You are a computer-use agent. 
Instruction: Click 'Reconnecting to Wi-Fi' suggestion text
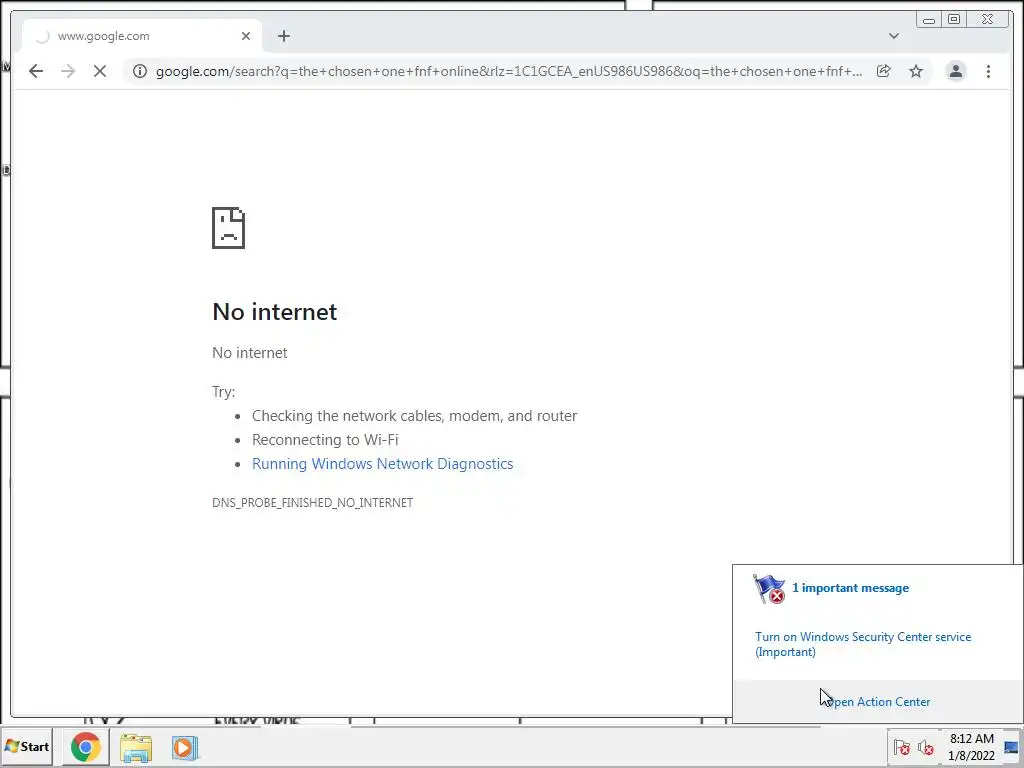pos(325,440)
